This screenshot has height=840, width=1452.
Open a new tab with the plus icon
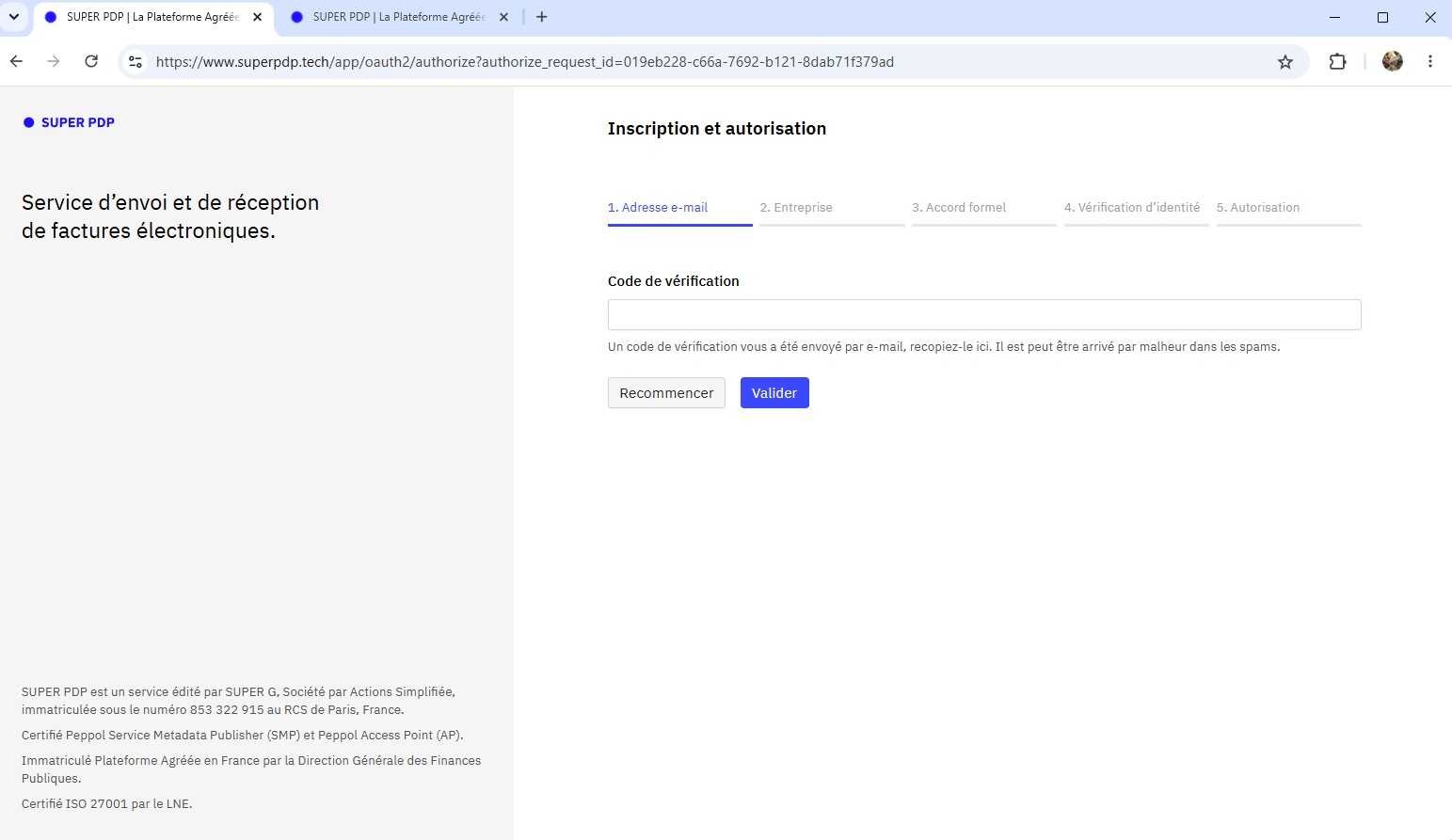(x=541, y=17)
